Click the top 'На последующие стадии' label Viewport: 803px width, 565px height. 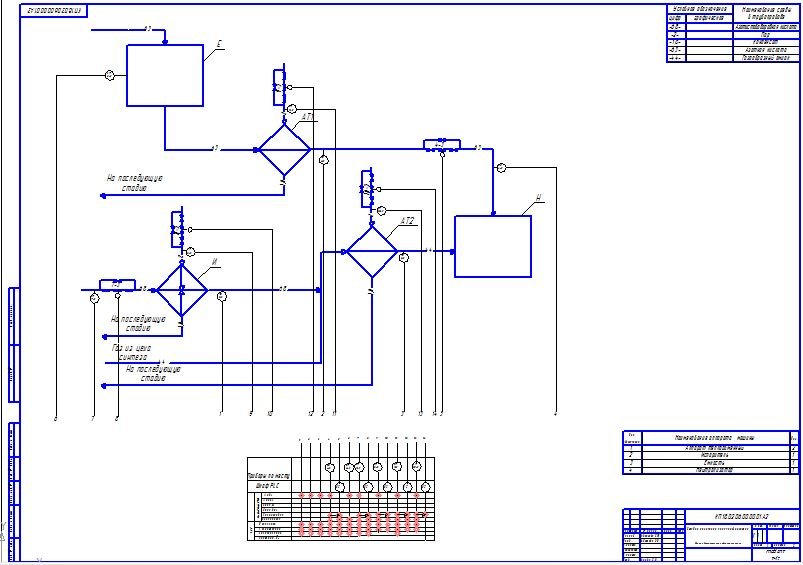tap(134, 183)
